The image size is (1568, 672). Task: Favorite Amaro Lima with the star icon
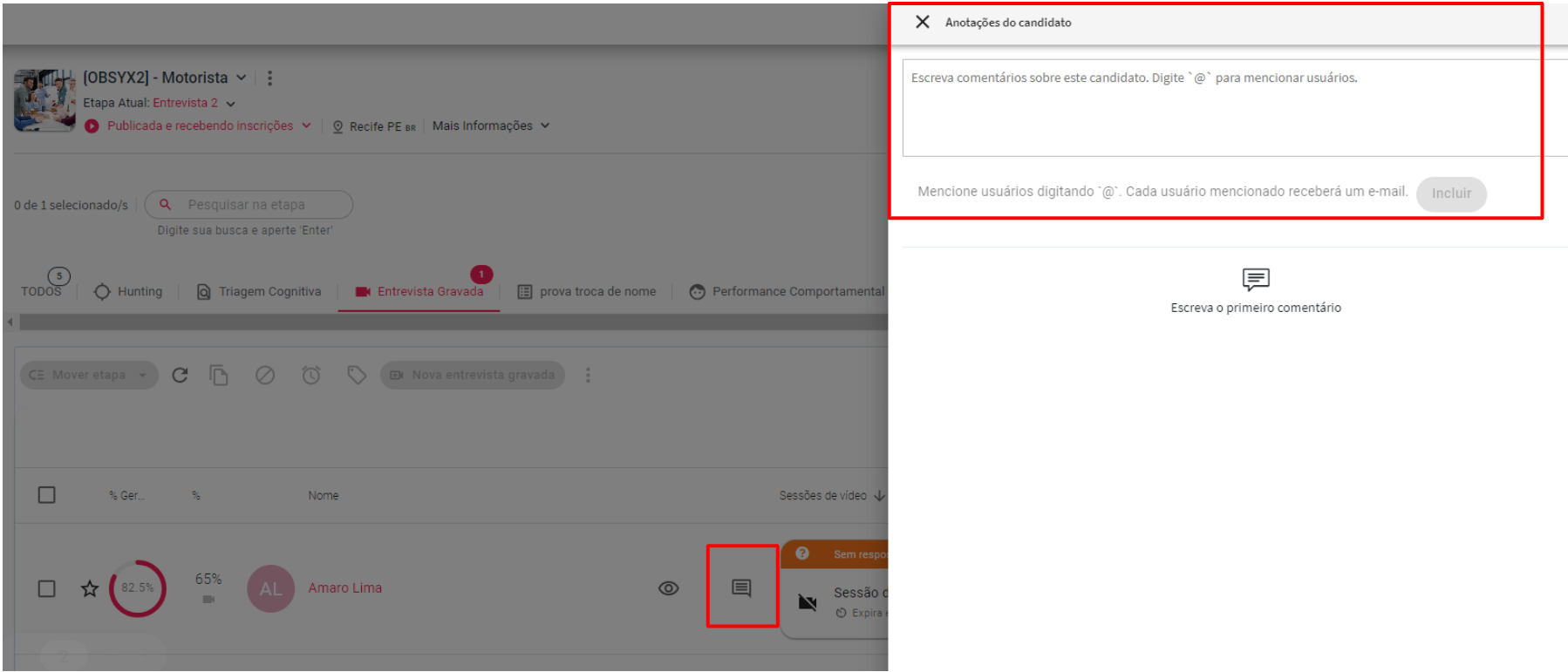tap(90, 588)
